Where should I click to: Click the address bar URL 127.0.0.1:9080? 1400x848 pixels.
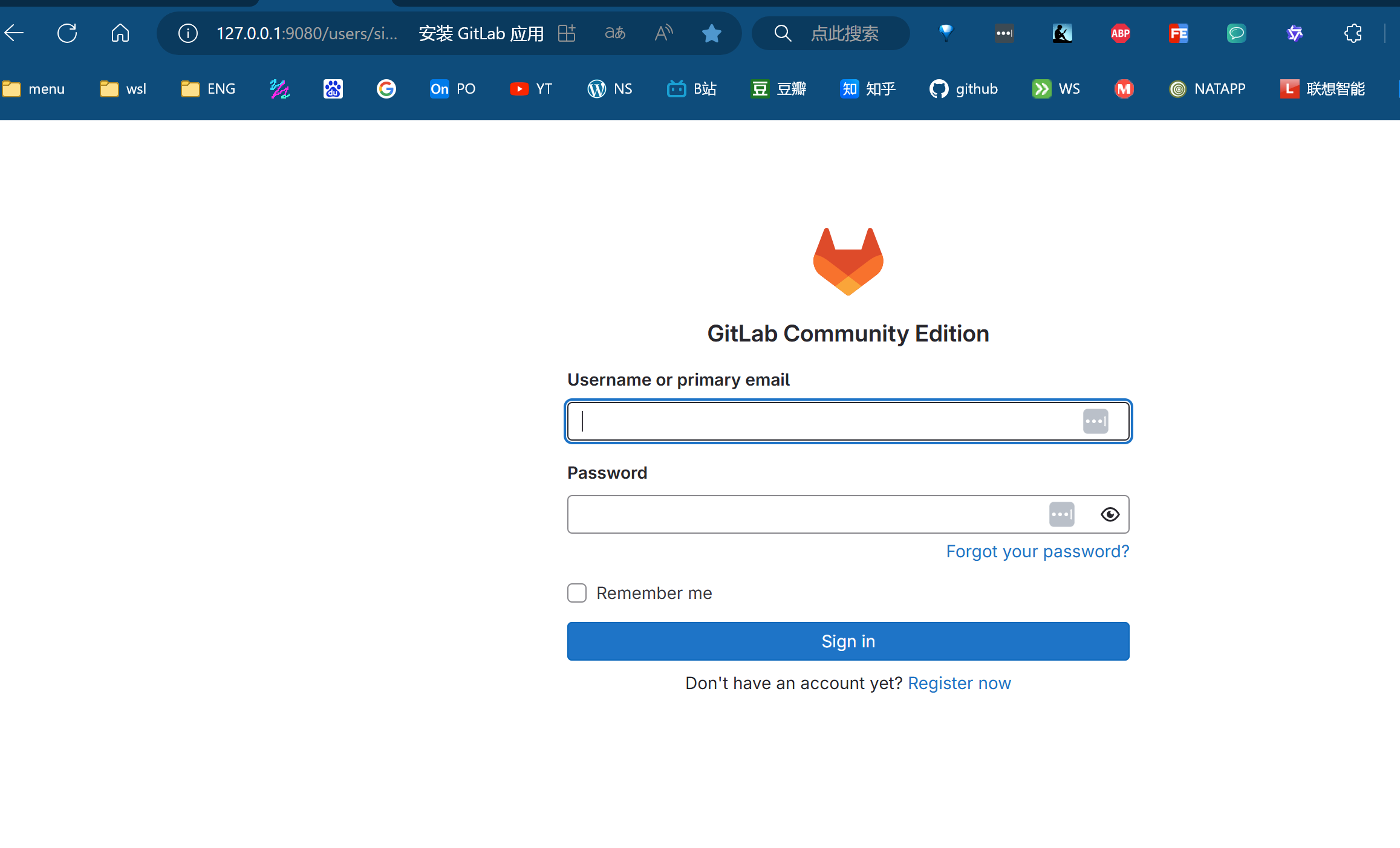click(307, 33)
